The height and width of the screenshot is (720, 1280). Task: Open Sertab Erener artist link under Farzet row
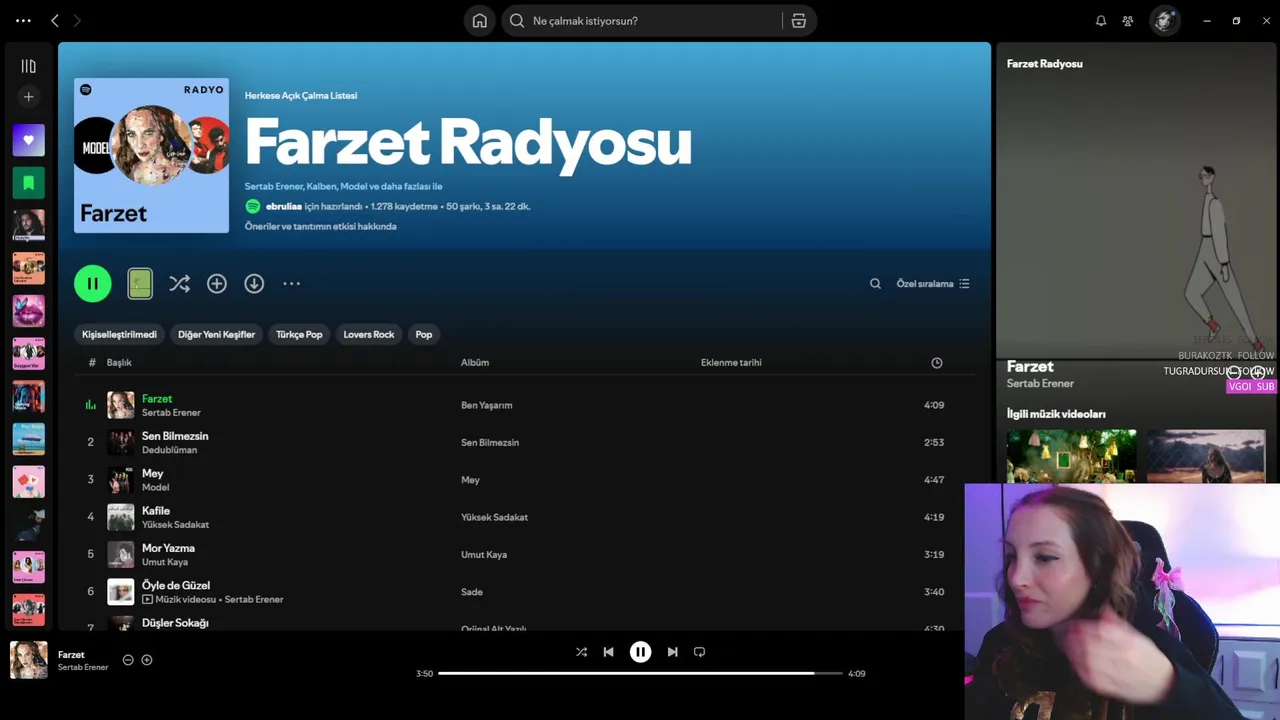point(171,412)
